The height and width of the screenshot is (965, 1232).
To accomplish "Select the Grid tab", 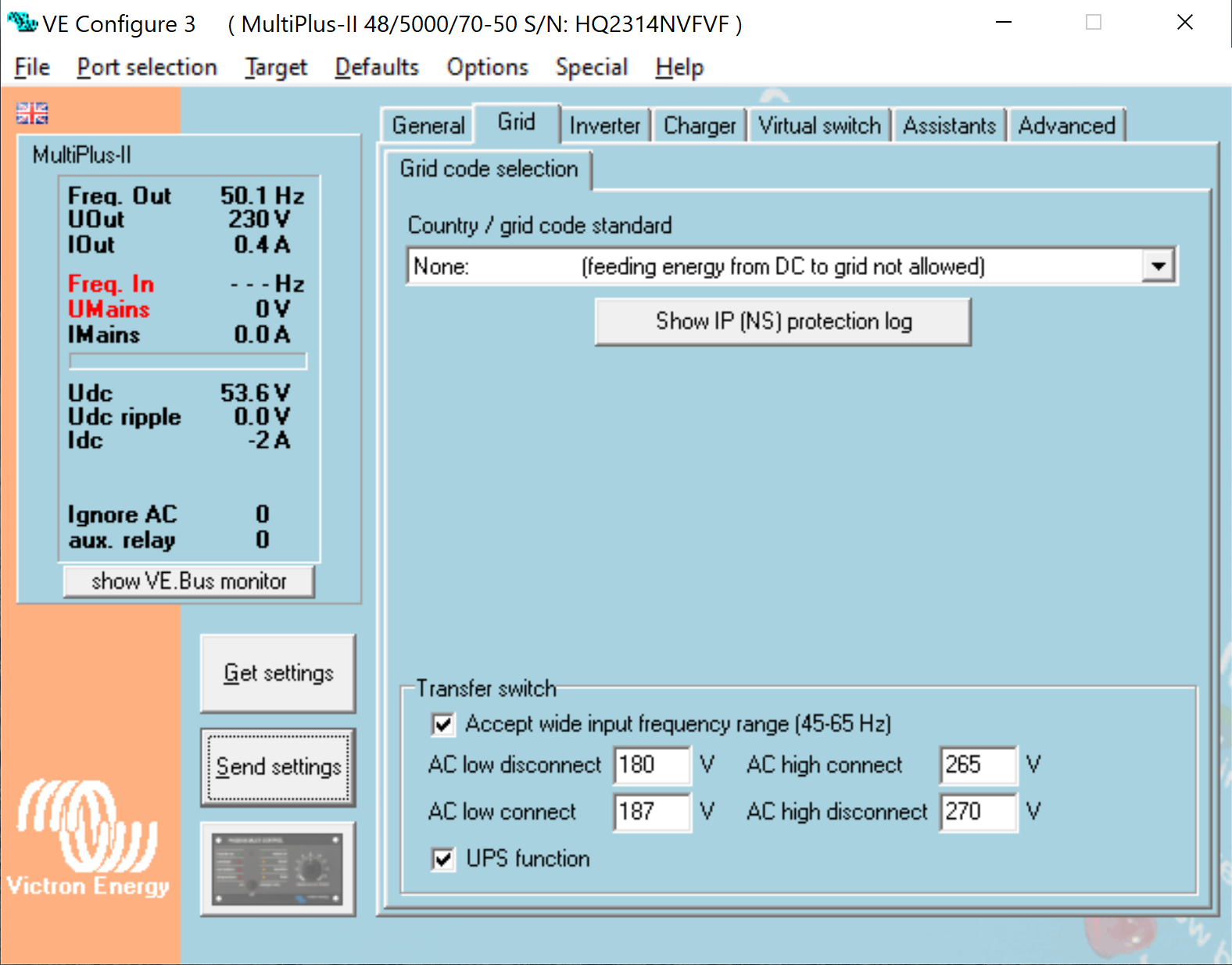I will pos(517,123).
